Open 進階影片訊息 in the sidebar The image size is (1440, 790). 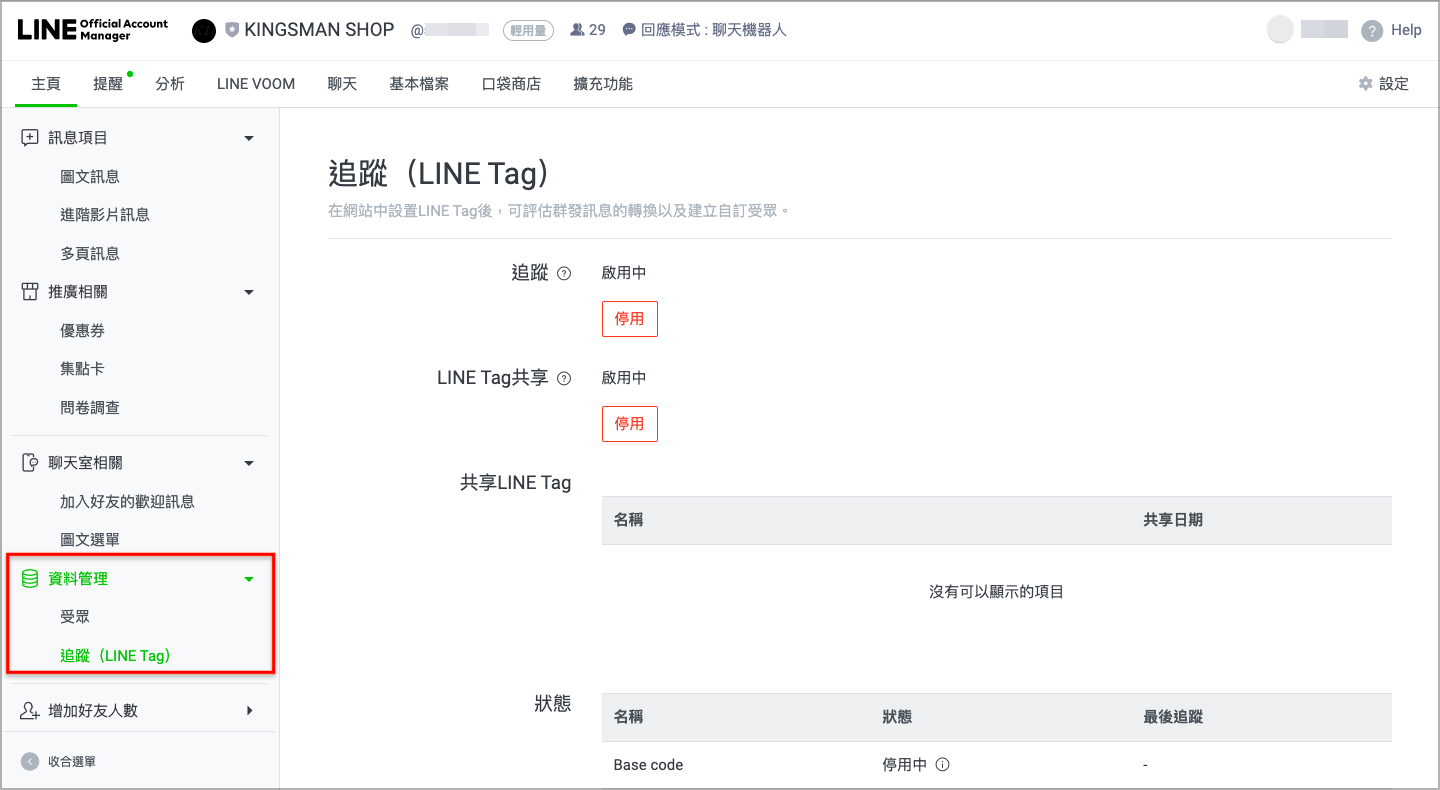click(x=105, y=215)
